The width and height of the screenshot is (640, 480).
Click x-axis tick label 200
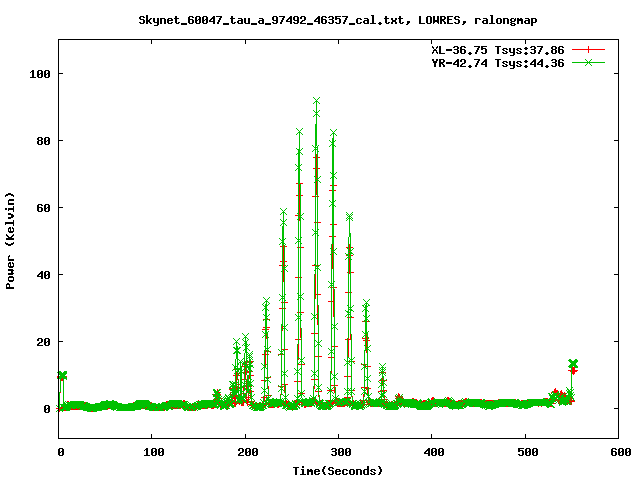247,452
